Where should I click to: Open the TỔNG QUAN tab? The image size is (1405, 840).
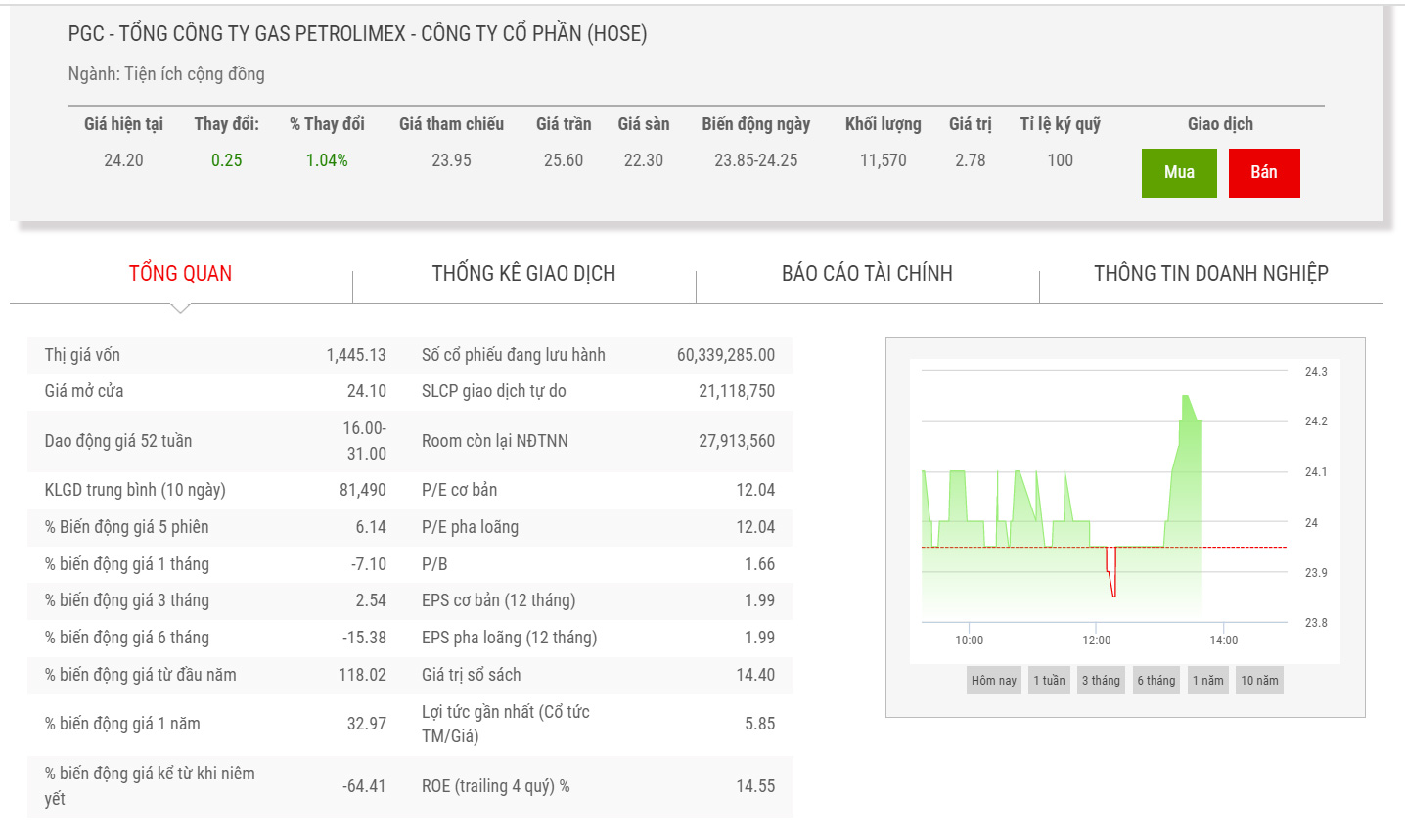tap(180, 274)
